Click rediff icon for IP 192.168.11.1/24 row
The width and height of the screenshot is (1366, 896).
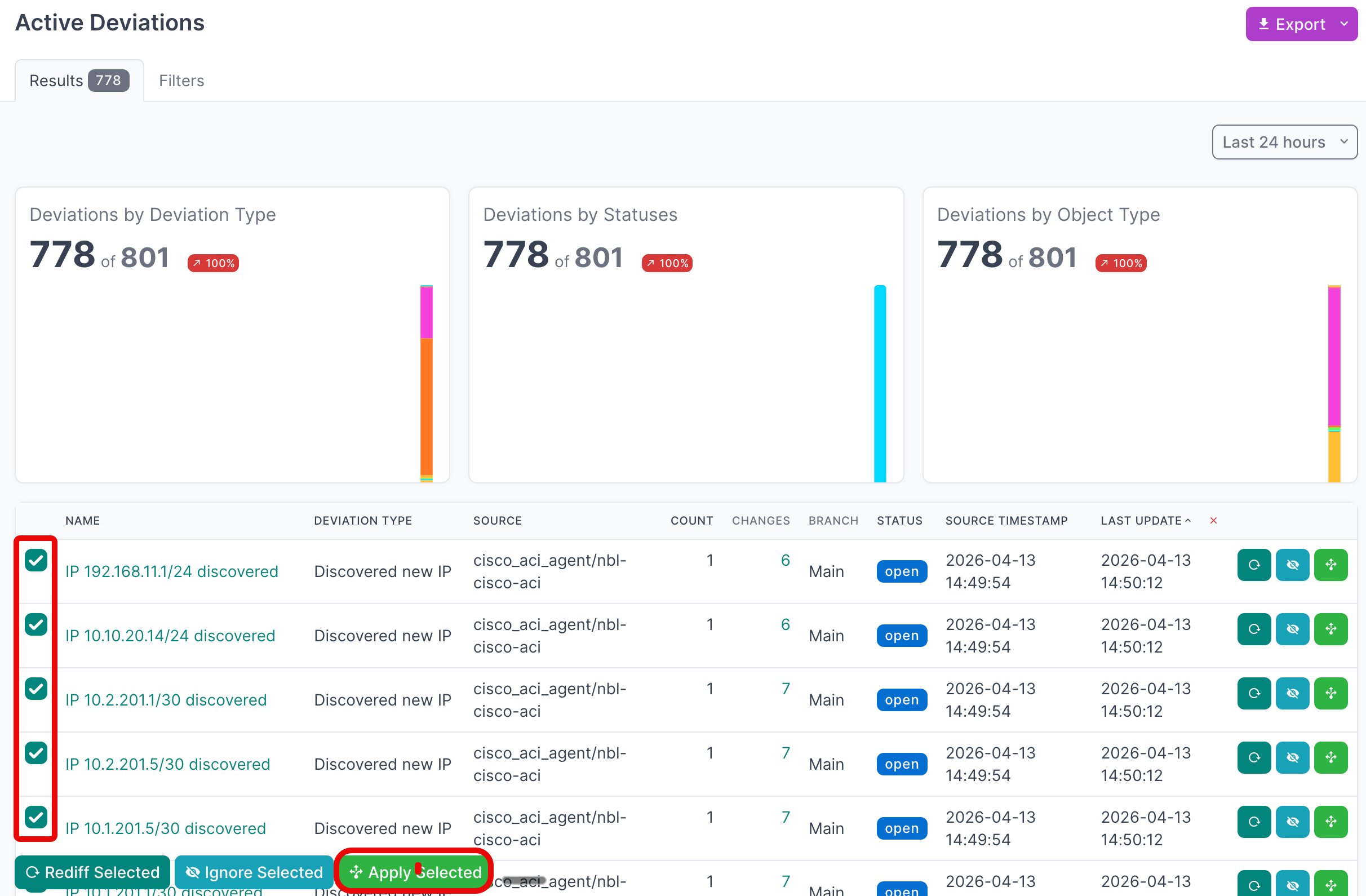pos(1253,565)
